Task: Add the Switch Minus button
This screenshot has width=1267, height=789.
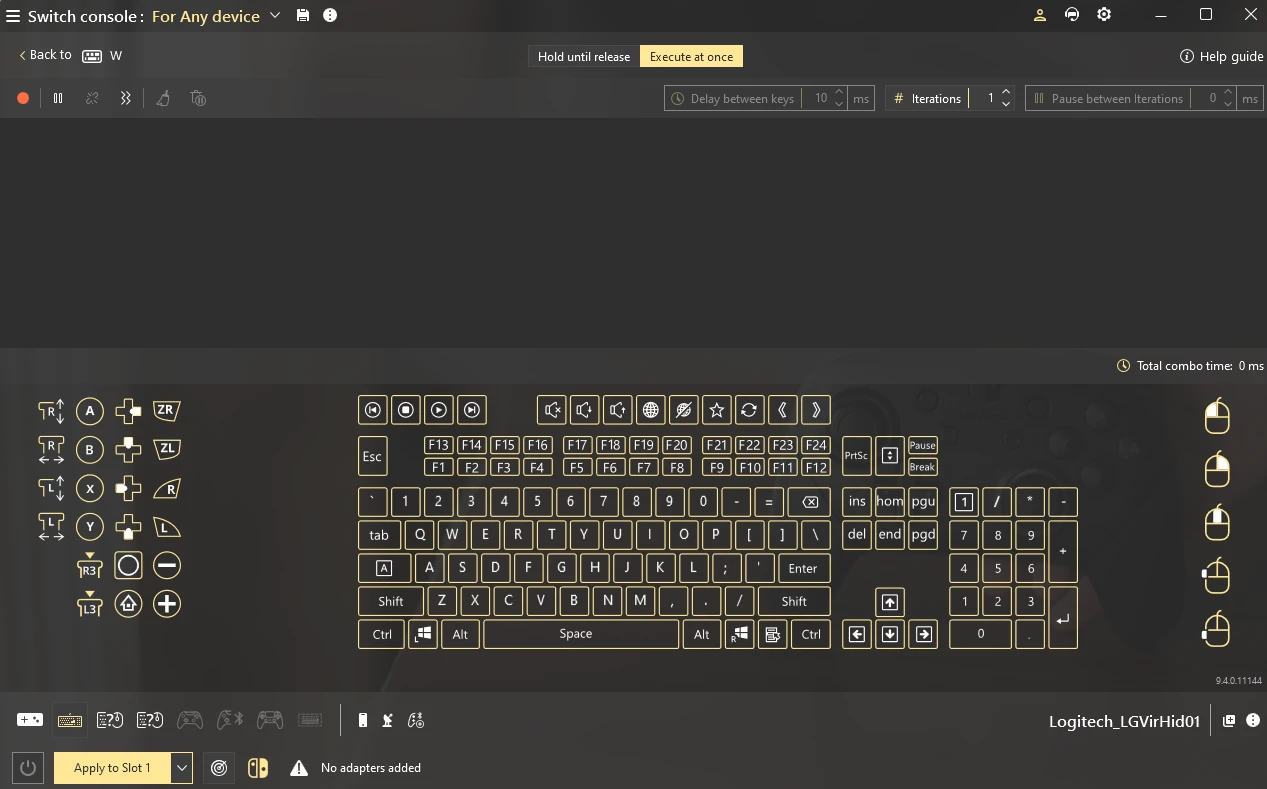Action: pyautogui.click(x=167, y=566)
